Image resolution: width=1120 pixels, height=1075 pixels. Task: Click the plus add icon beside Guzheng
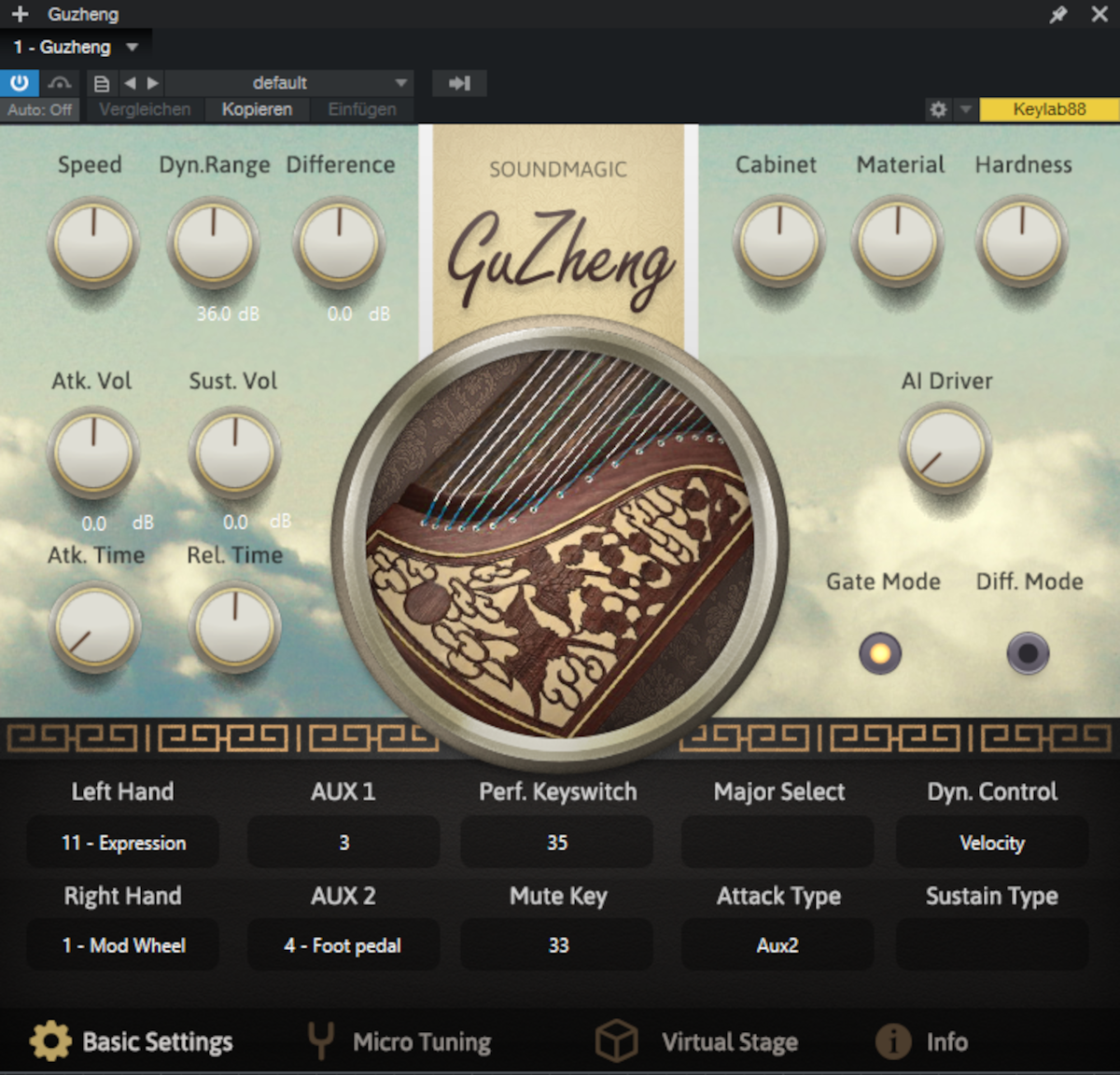point(20,15)
